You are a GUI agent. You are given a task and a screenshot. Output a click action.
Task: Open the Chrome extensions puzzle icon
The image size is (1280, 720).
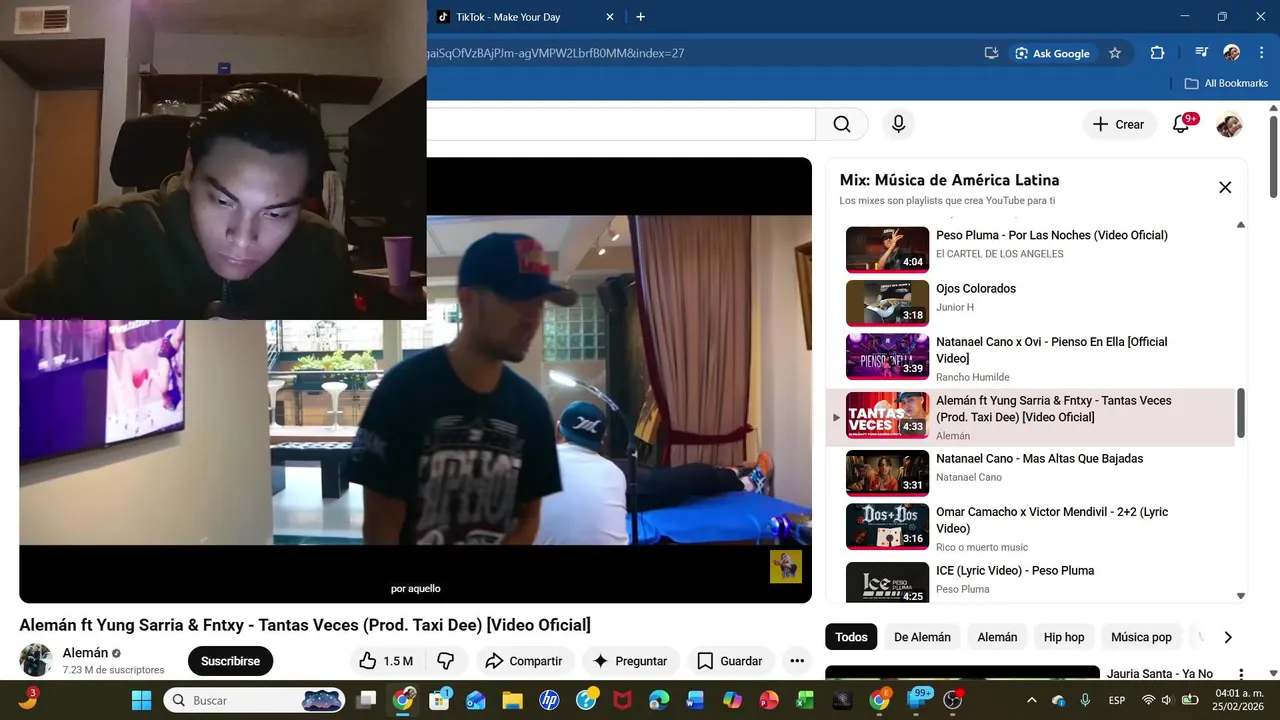tap(1157, 53)
